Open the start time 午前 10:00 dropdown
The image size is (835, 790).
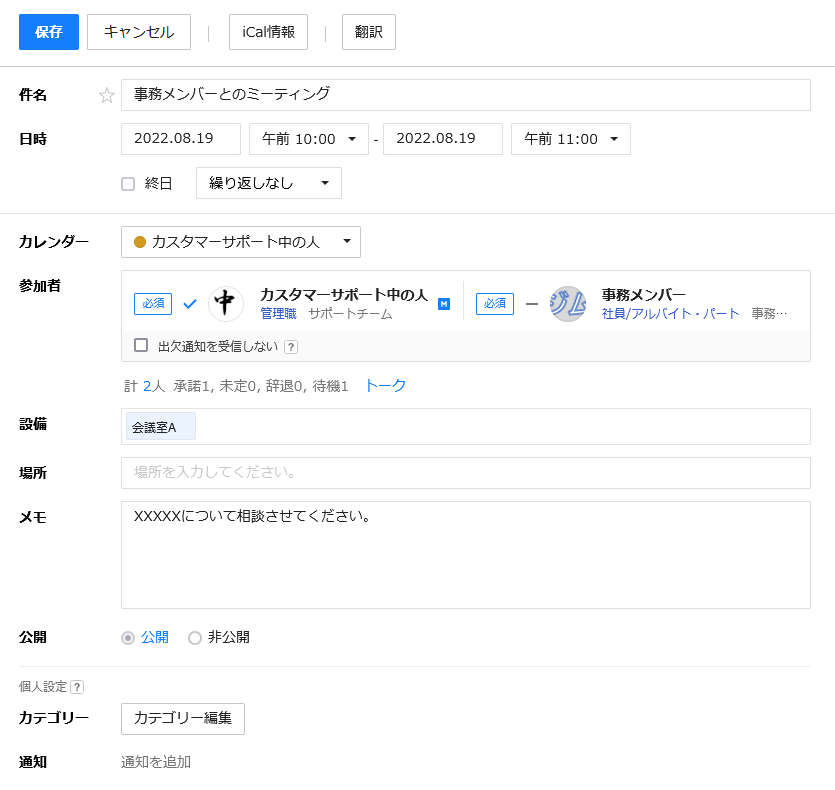pos(309,140)
